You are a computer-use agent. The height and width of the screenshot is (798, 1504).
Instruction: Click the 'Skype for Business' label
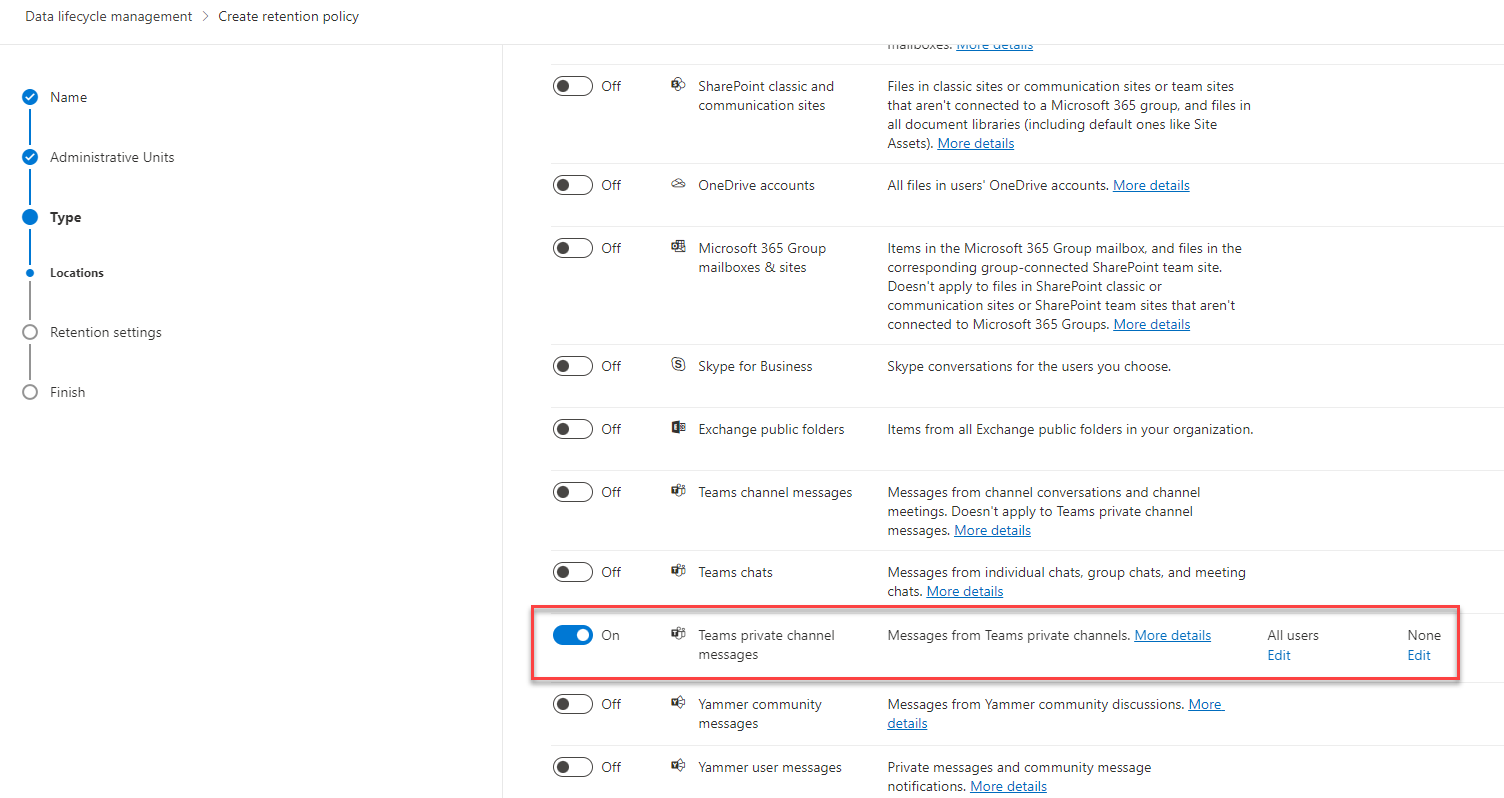click(755, 366)
